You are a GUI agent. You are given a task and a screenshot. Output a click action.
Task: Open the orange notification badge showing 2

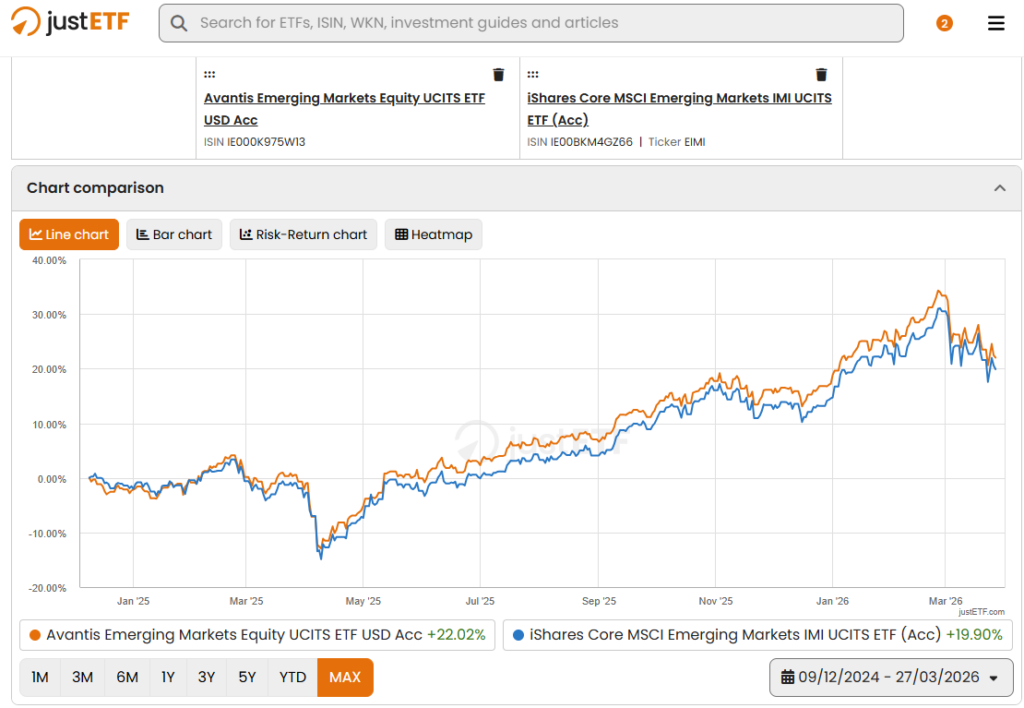click(944, 24)
